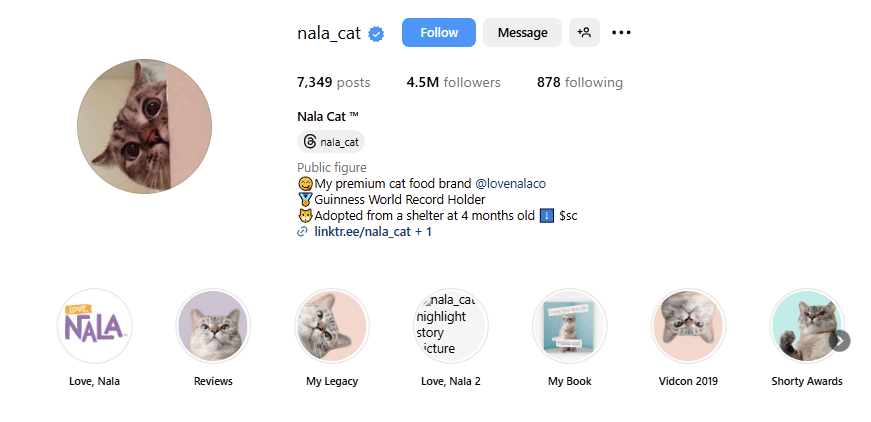Open the three-dot options menu
The image size is (871, 422).
point(621,33)
